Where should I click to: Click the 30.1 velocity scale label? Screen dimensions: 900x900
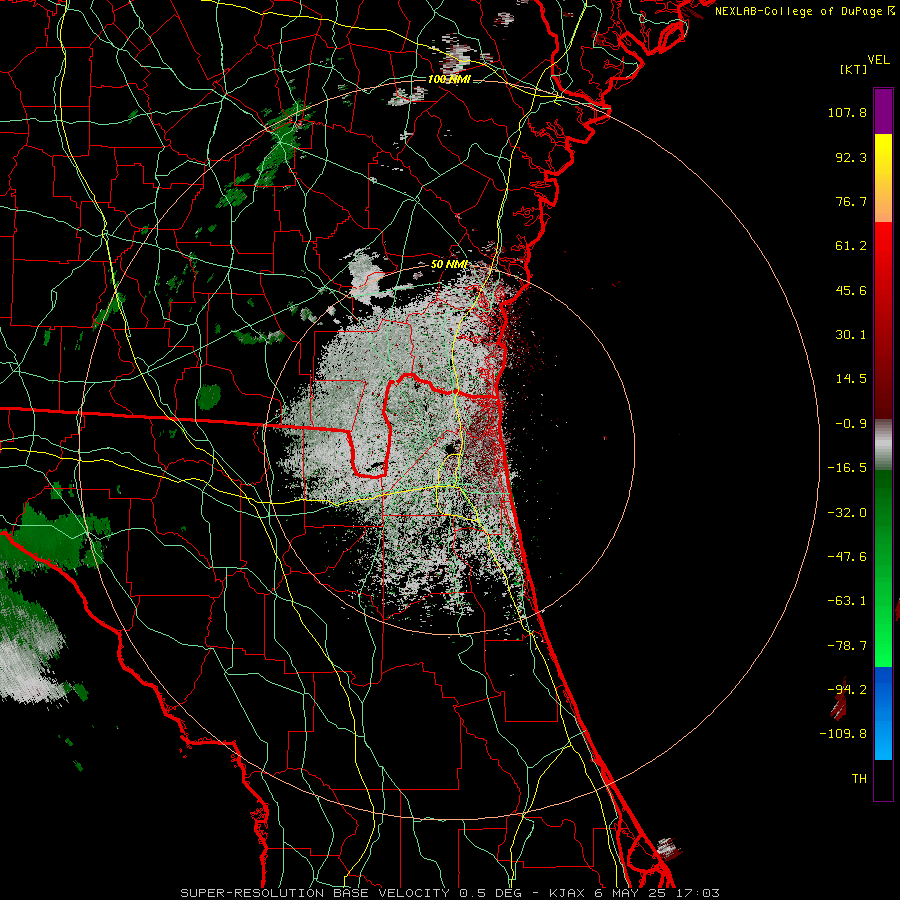tap(851, 335)
